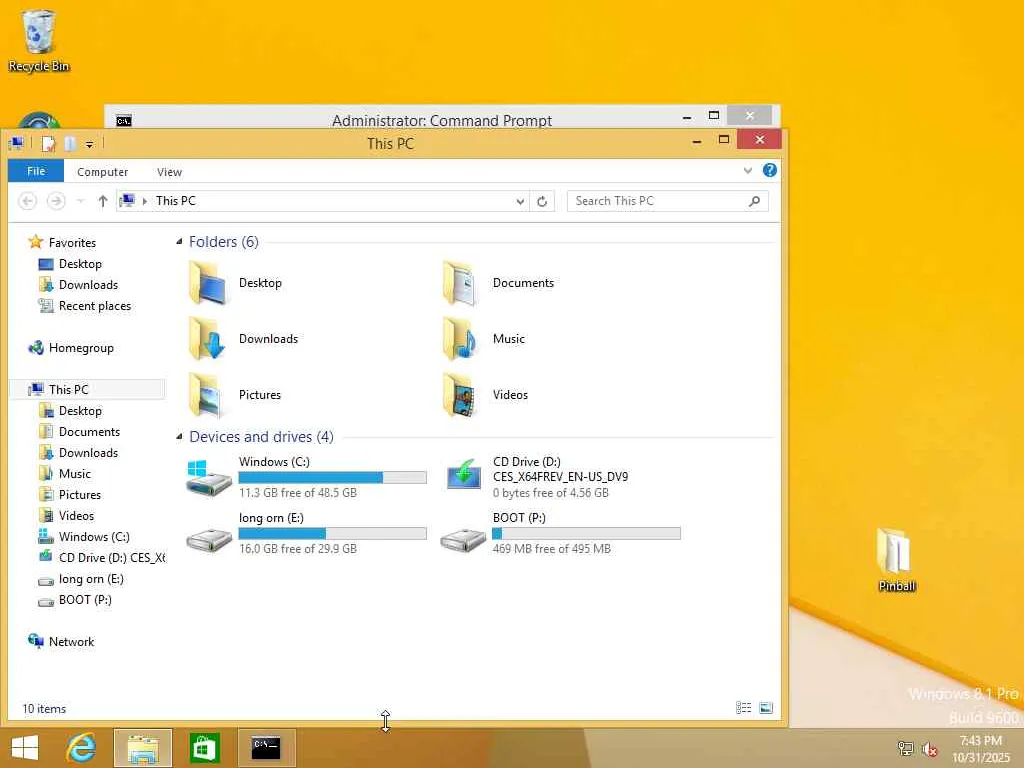The image size is (1024, 768).
Task: Collapse the Devices and drives (4) group
Action: point(180,437)
